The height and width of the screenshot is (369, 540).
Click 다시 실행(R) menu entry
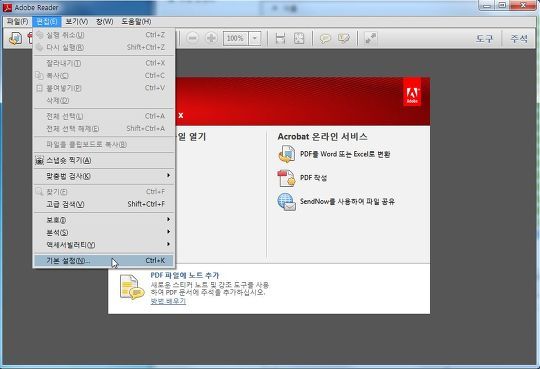point(104,48)
